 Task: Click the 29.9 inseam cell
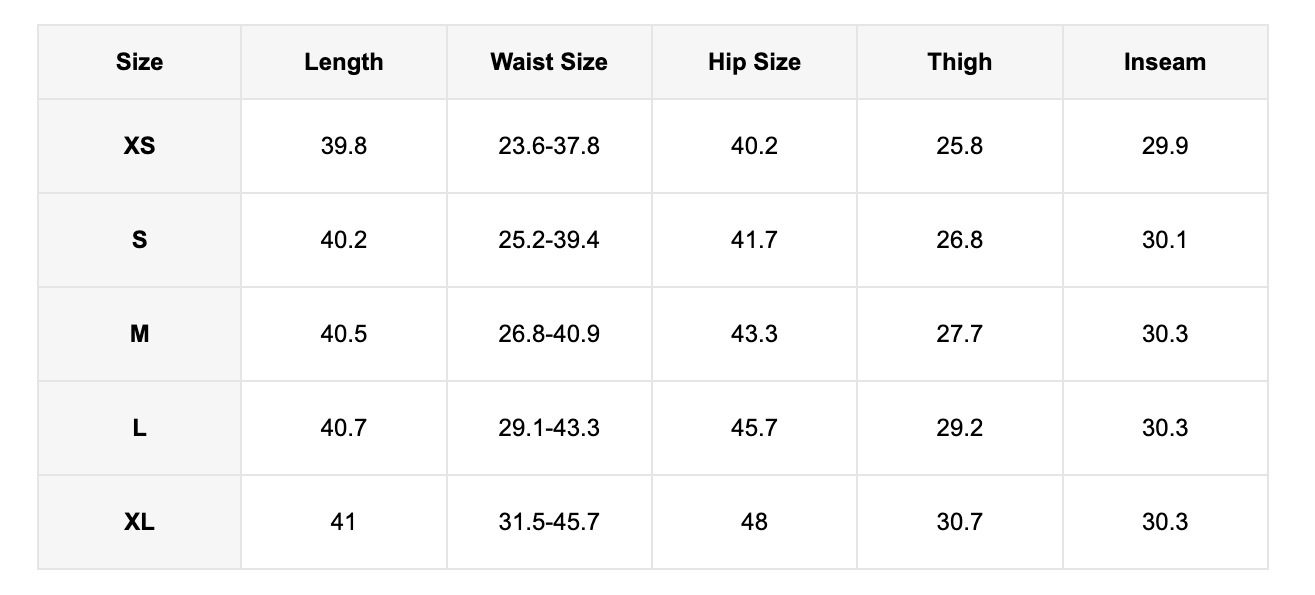pyautogui.click(x=1165, y=146)
